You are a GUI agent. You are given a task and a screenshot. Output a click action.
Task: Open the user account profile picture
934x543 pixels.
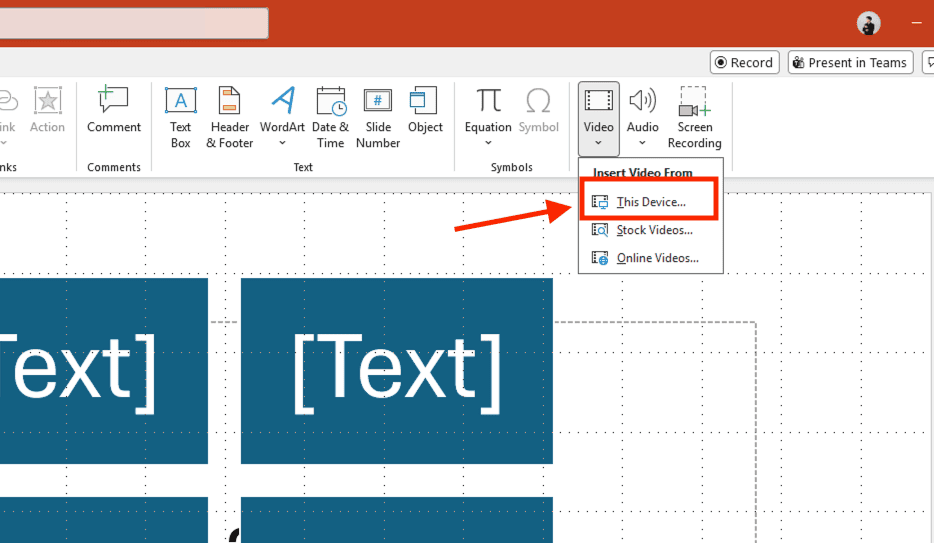(x=868, y=24)
